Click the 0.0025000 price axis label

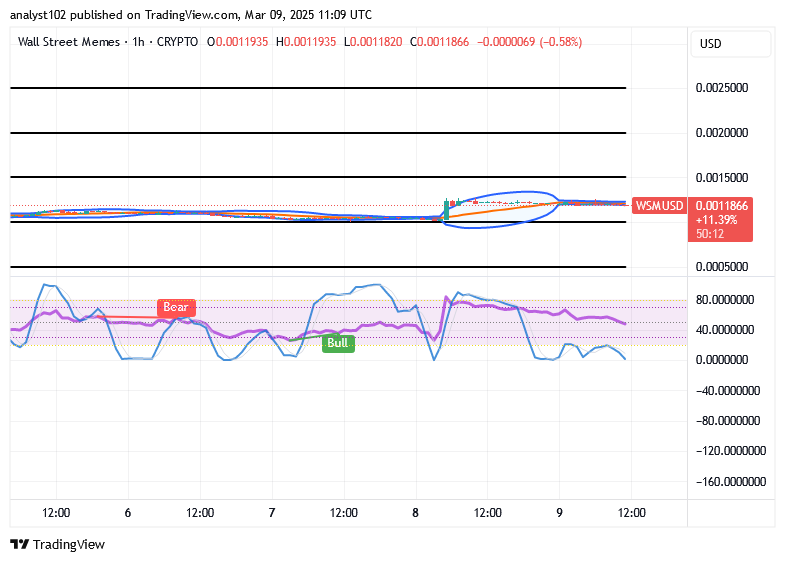(x=722, y=88)
